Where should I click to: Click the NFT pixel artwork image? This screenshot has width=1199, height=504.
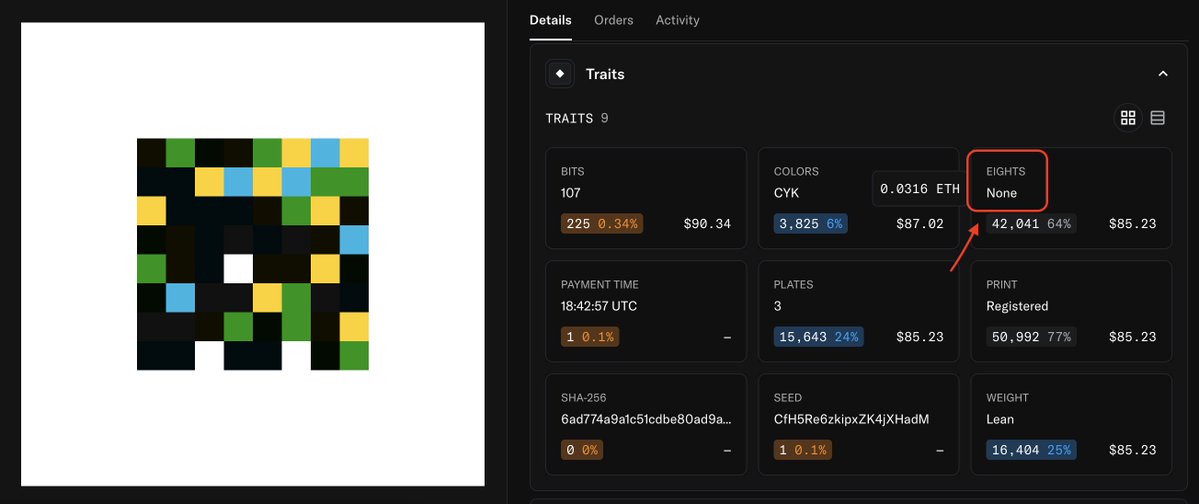(x=253, y=254)
